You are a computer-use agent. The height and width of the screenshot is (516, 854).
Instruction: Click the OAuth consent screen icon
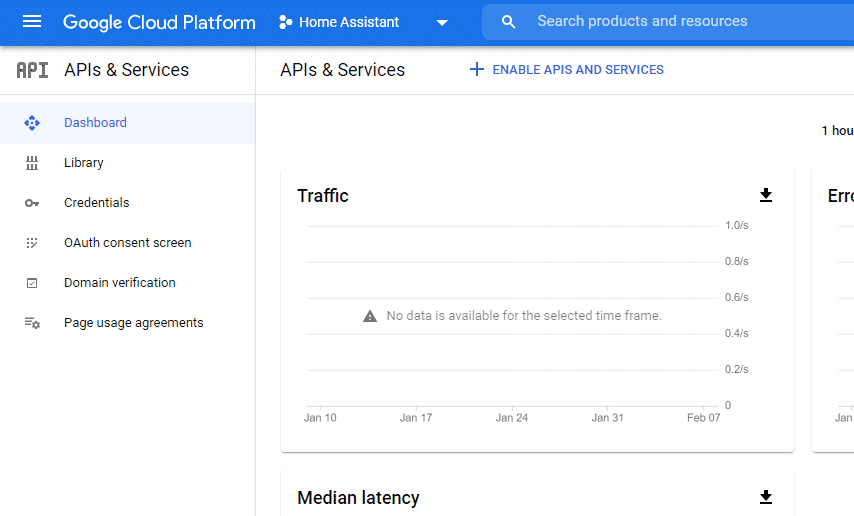[x=32, y=243]
